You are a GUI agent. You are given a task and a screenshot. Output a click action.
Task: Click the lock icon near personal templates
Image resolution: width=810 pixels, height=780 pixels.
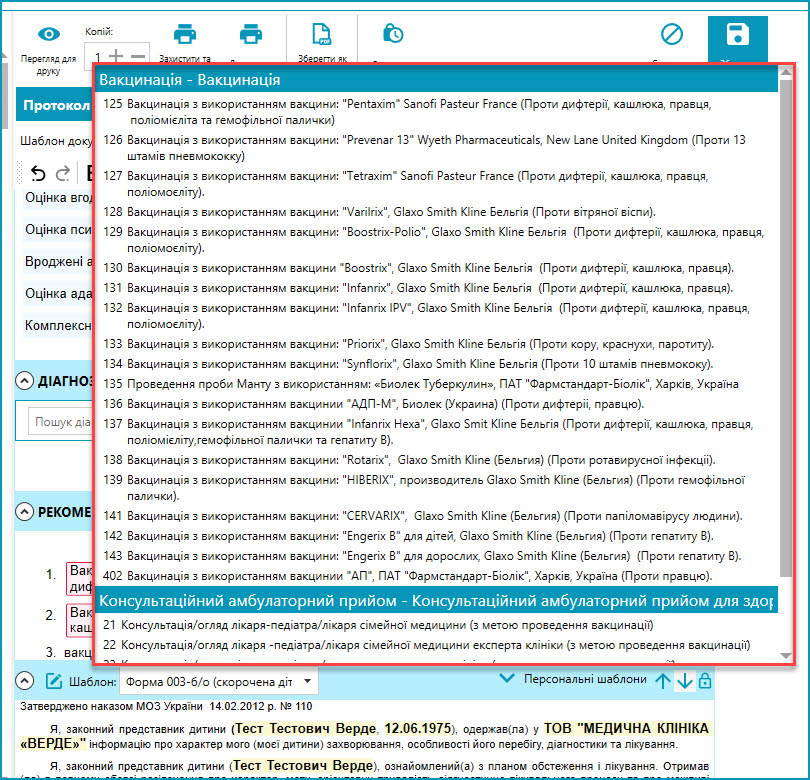point(705,680)
